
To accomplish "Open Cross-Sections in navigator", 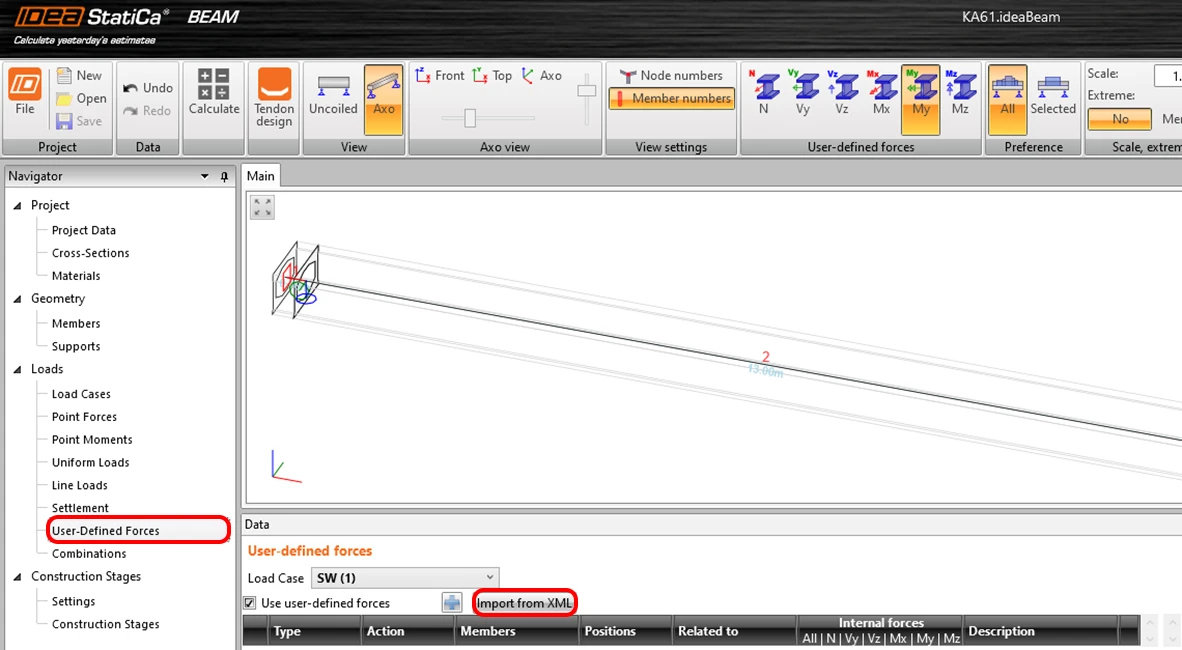I will [90, 253].
